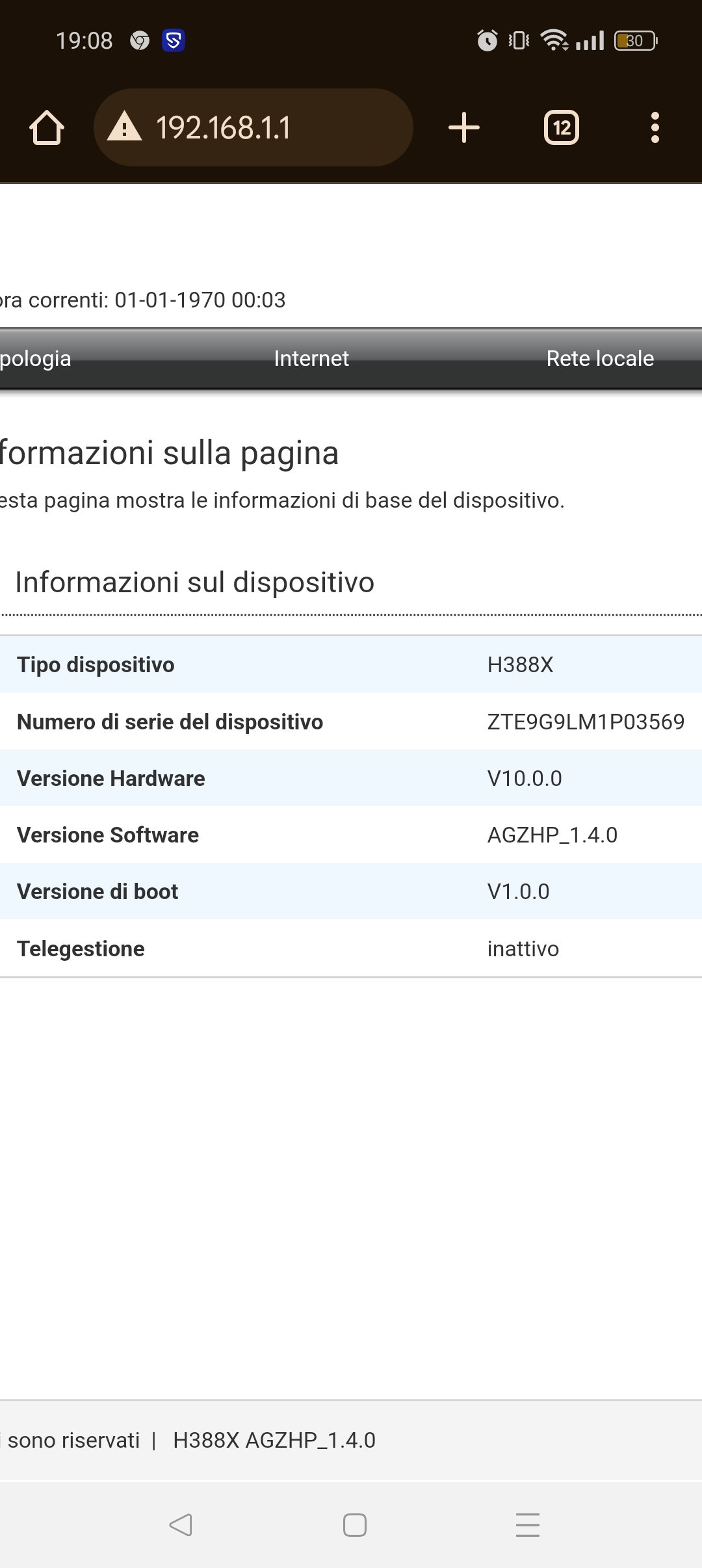
Task: Tap the serial number ZTE9G9LM1P03569
Action: pos(586,722)
